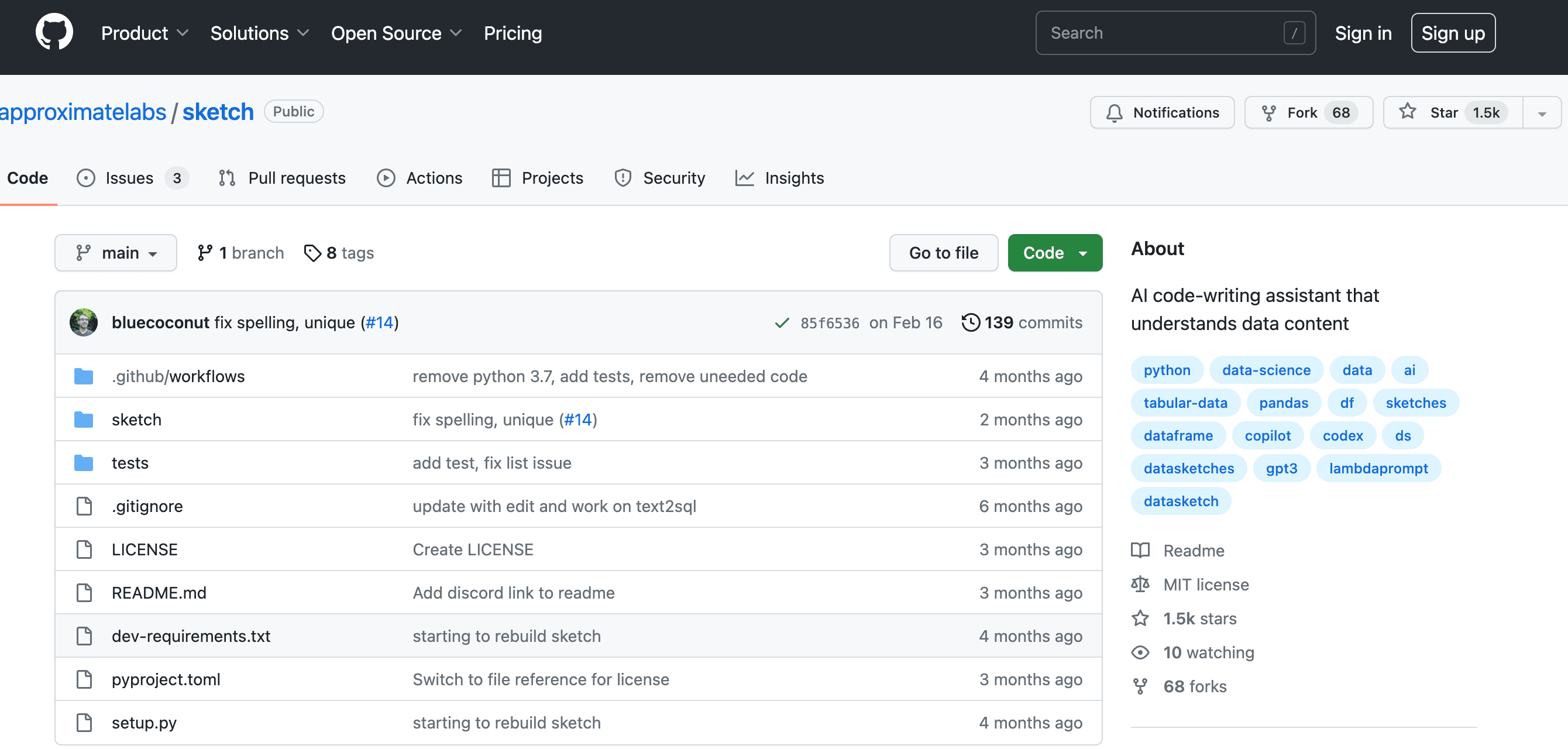Open the MIT license scale icon
Viewport: 1568px width, 749px height.
coord(1140,585)
